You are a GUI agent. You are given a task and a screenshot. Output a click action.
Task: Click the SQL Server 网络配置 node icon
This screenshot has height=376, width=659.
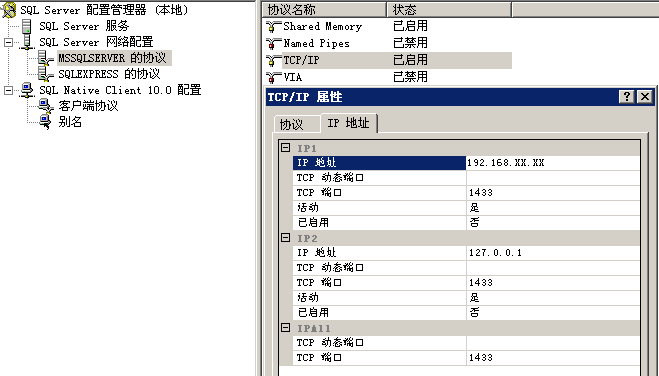pos(27,42)
